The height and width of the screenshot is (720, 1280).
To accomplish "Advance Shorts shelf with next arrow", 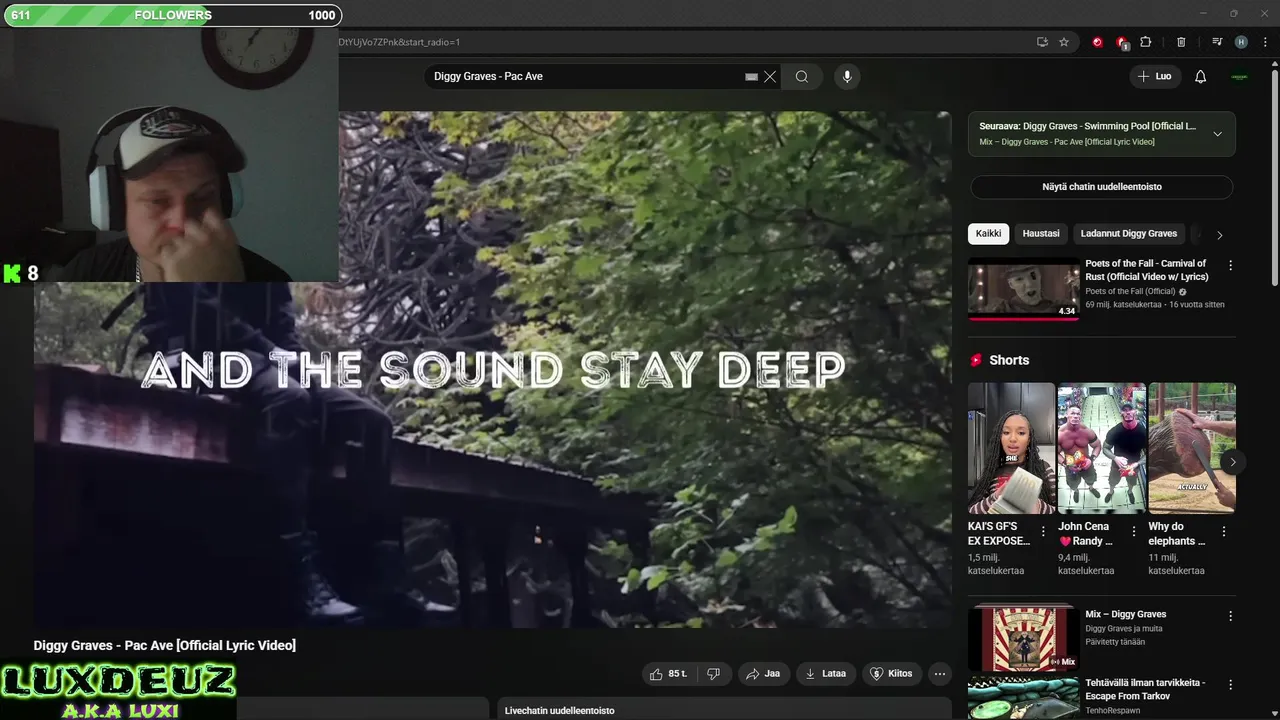I will pyautogui.click(x=1233, y=462).
